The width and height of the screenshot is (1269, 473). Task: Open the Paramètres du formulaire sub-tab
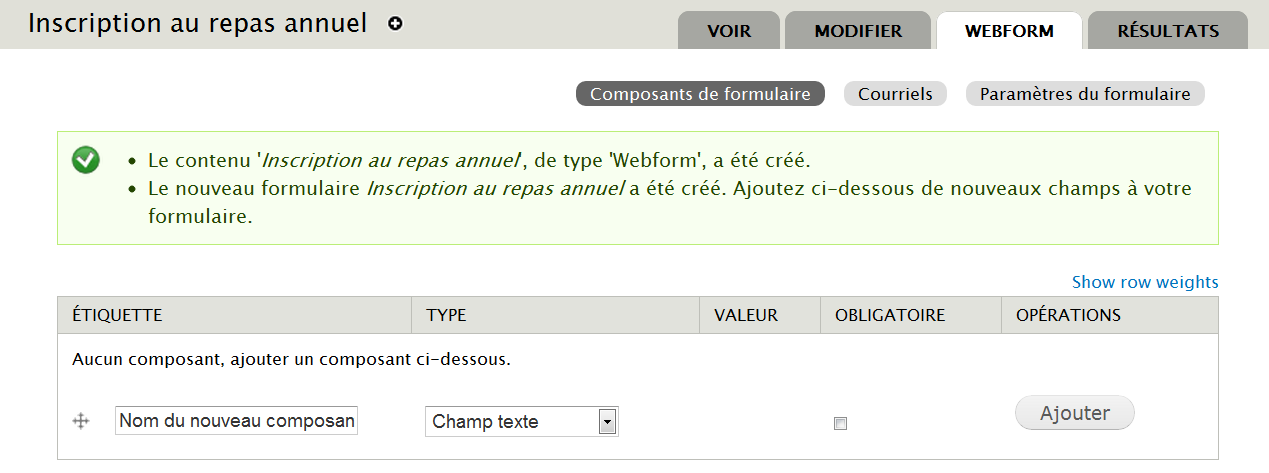(x=1085, y=94)
